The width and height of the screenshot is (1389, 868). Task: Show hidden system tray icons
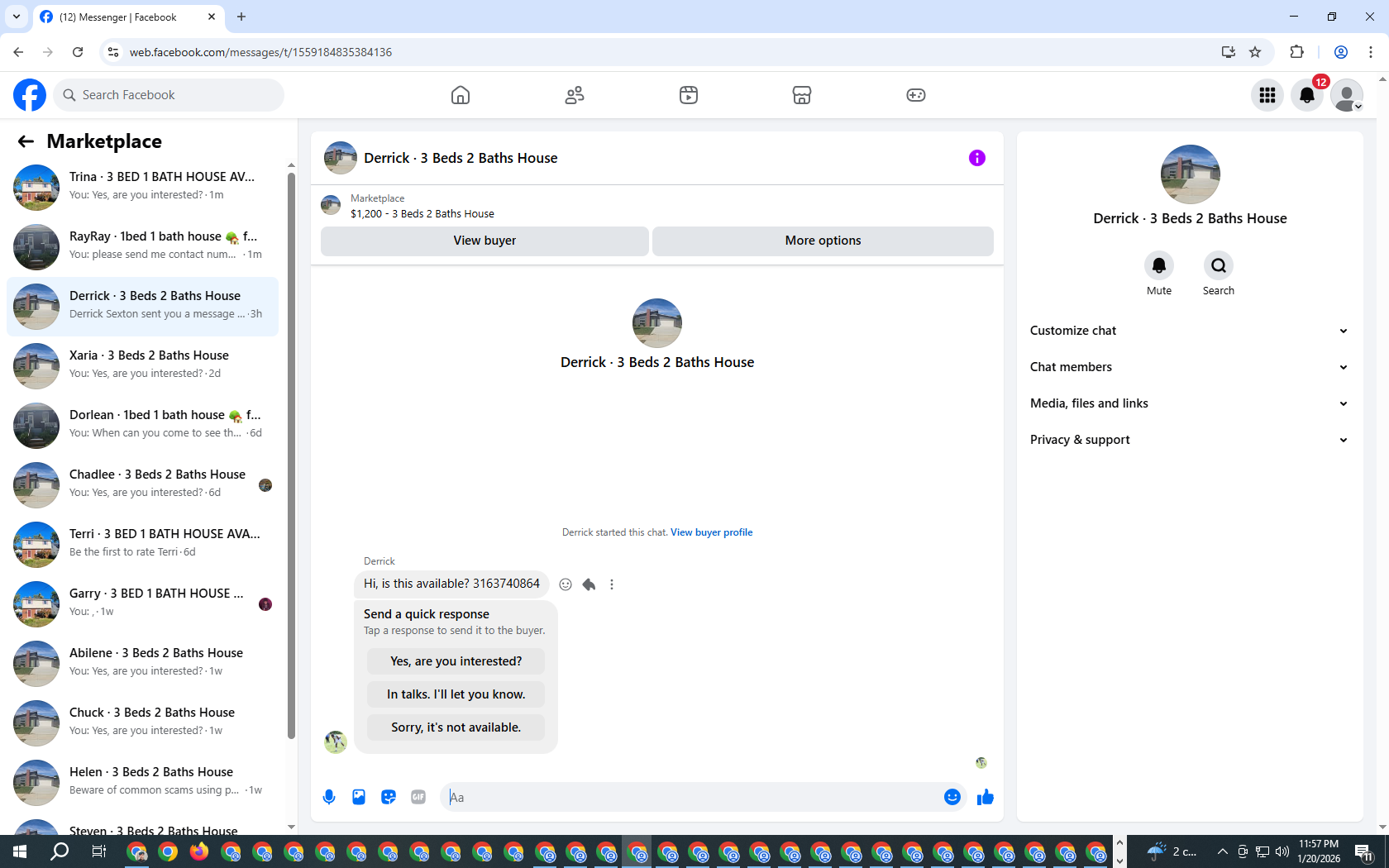(x=1222, y=851)
